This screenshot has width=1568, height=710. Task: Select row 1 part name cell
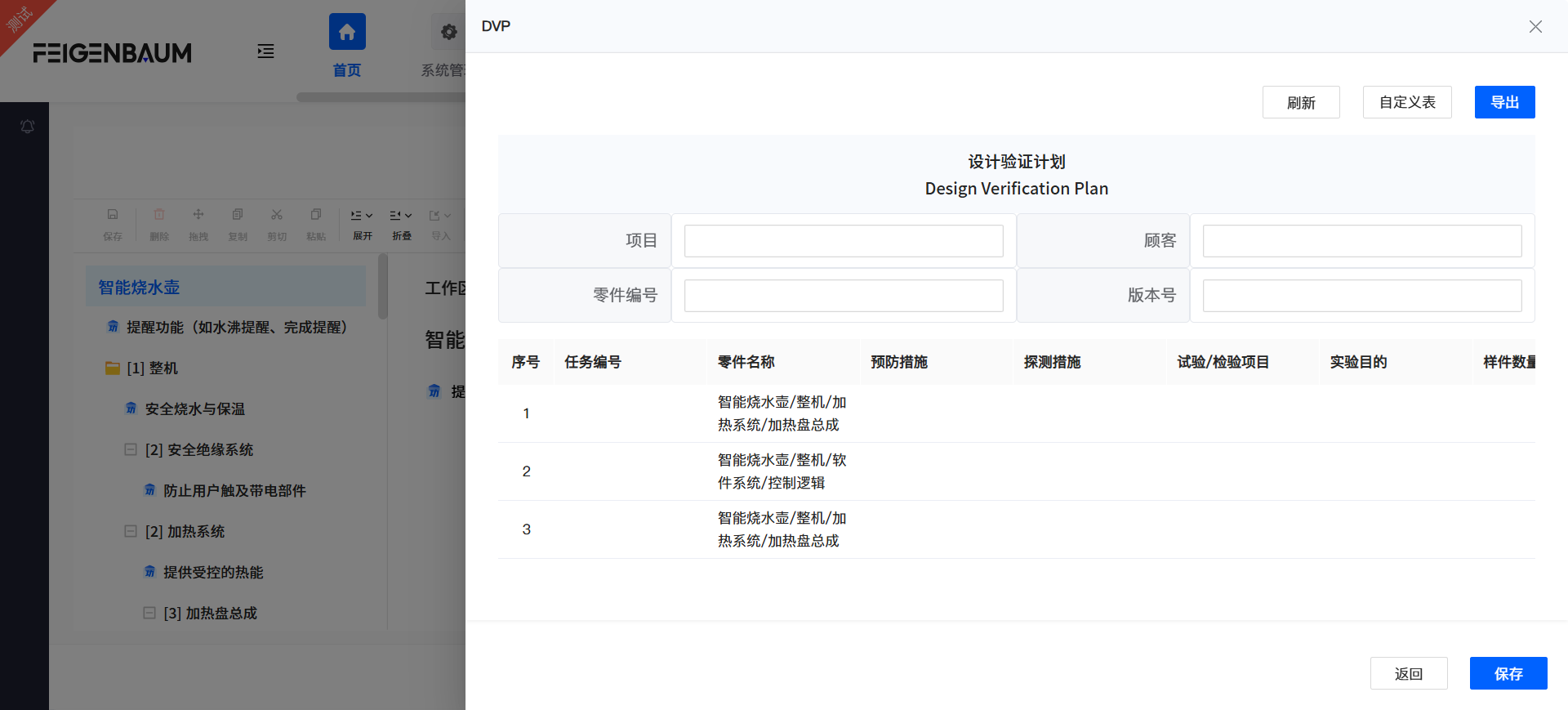(x=782, y=413)
